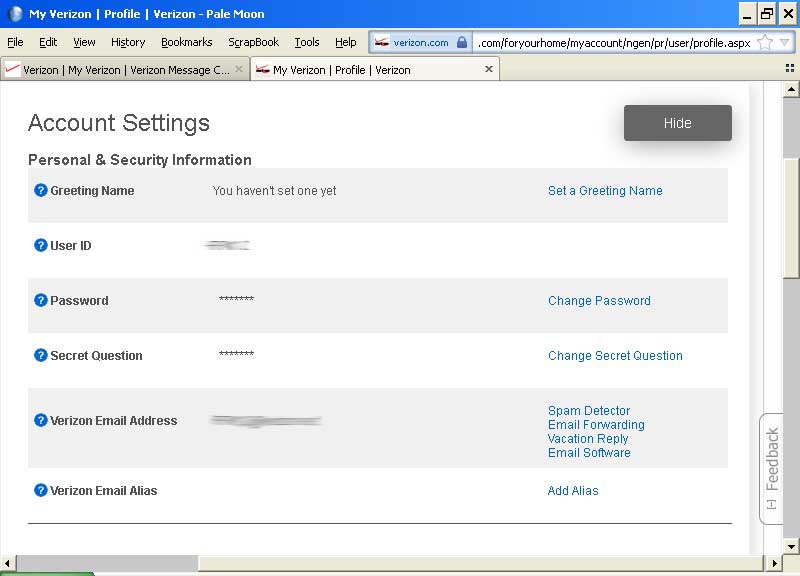800x576 pixels.
Task: Click the vertical scrollbar up arrow
Action: (x=791, y=89)
